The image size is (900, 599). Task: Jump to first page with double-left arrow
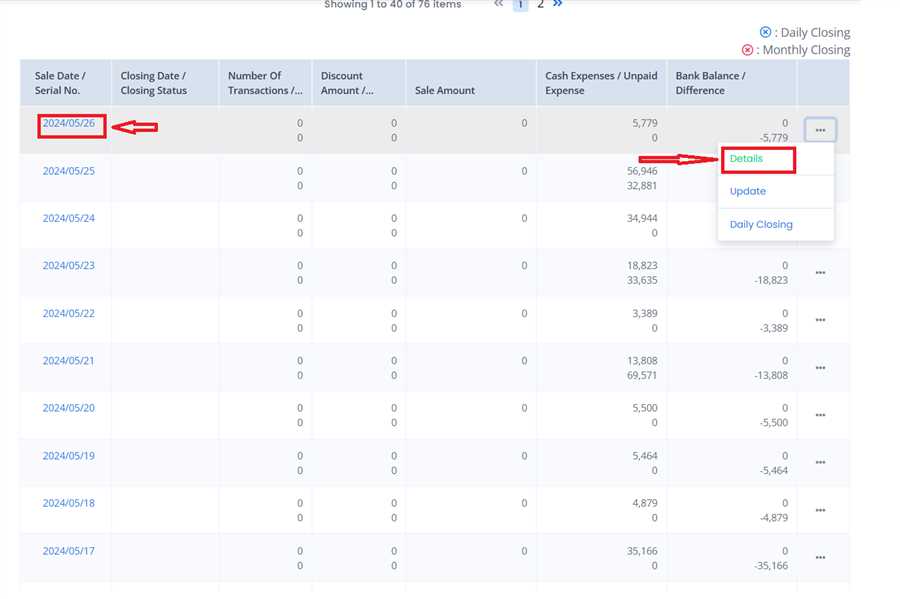pos(499,5)
